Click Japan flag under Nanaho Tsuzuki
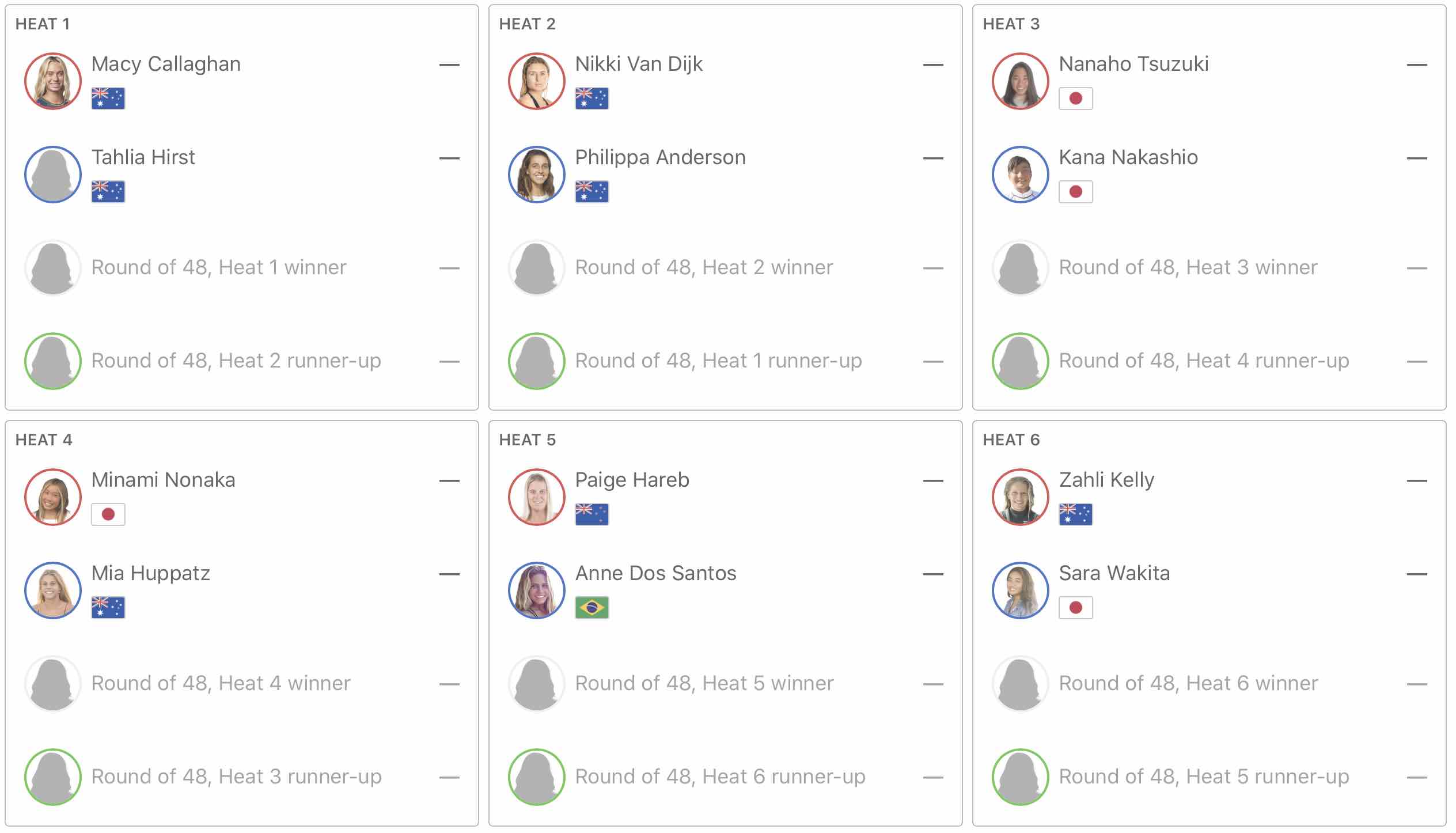1456x833 pixels. point(1075,99)
